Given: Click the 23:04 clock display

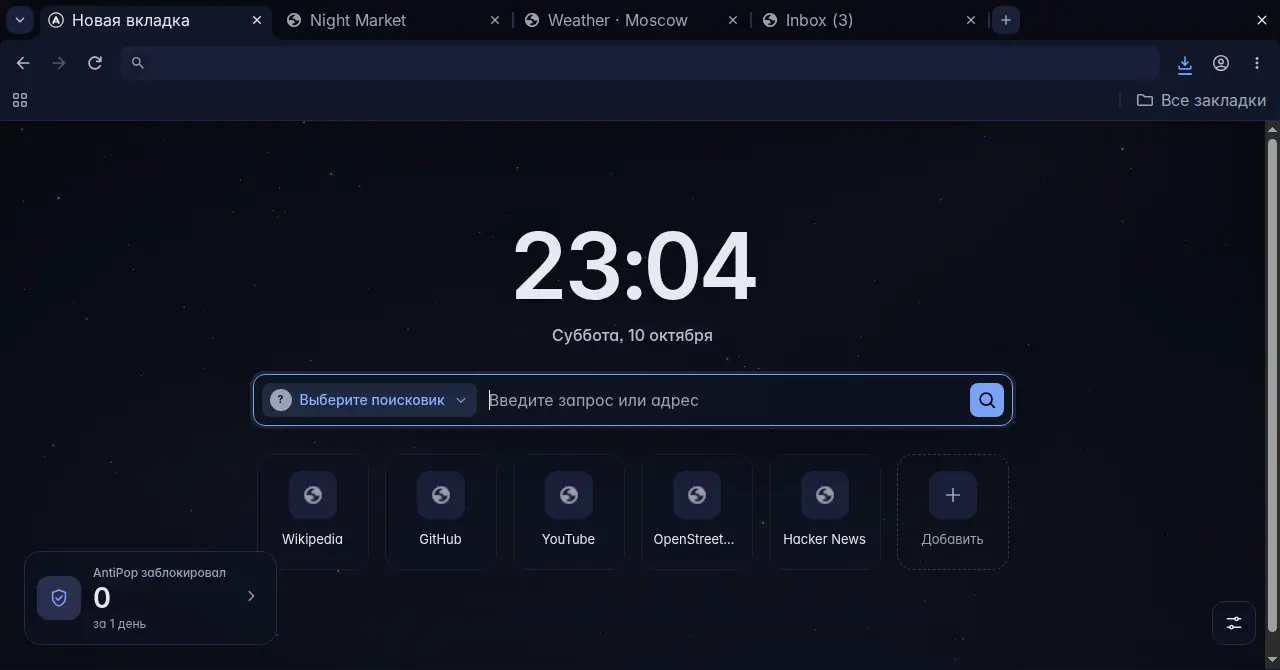Looking at the screenshot, I should click(634, 266).
